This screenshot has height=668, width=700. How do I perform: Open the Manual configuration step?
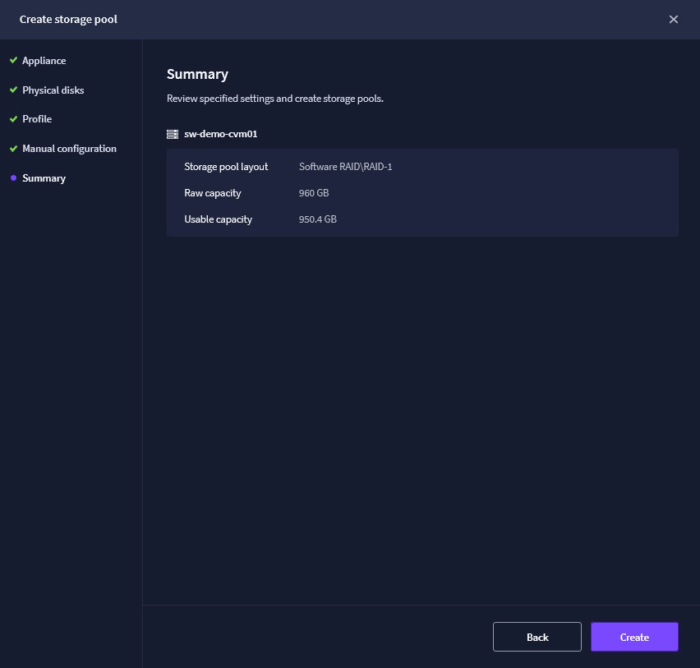pos(69,149)
